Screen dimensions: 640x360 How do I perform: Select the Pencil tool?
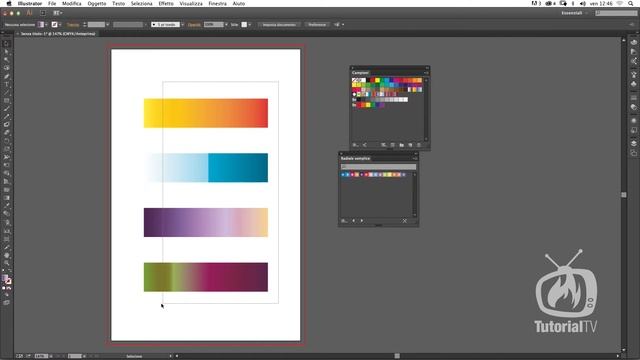coord(7,117)
